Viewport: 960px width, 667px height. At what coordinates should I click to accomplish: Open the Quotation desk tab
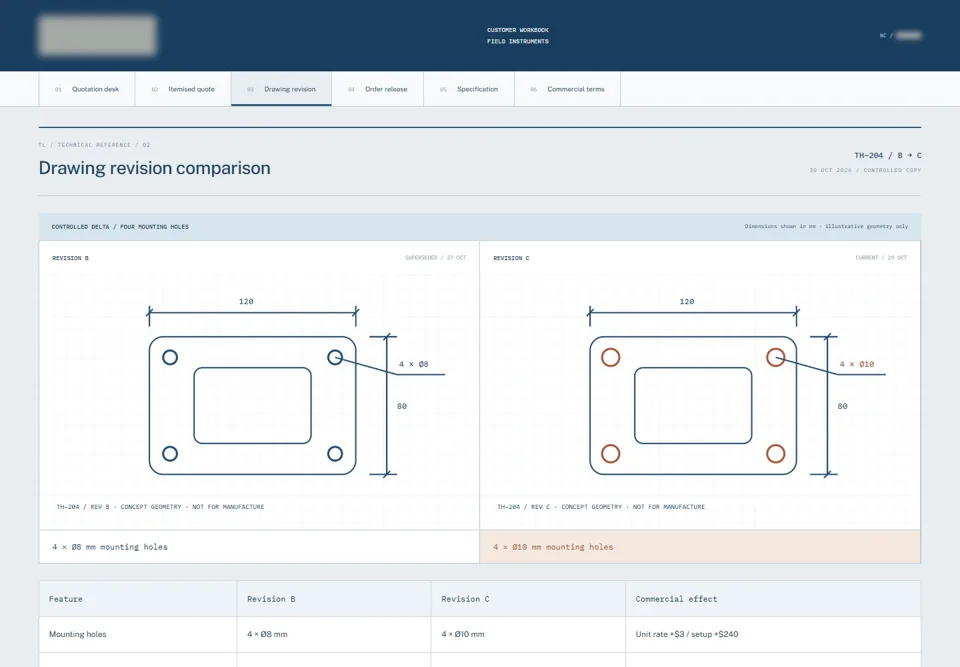click(87, 89)
